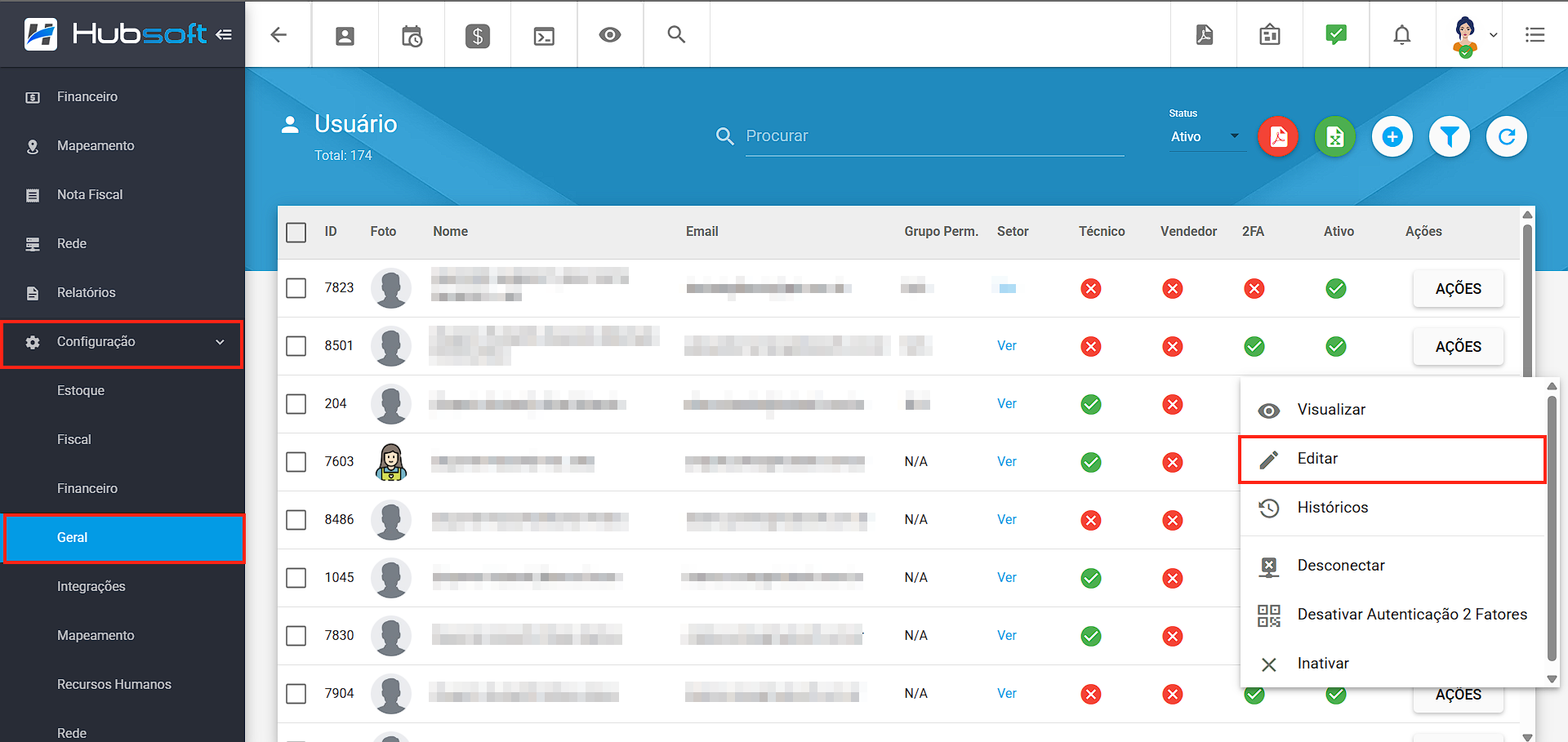Open the user avatar dropdown at the top right
1568x742 pixels.
click(x=1475, y=35)
